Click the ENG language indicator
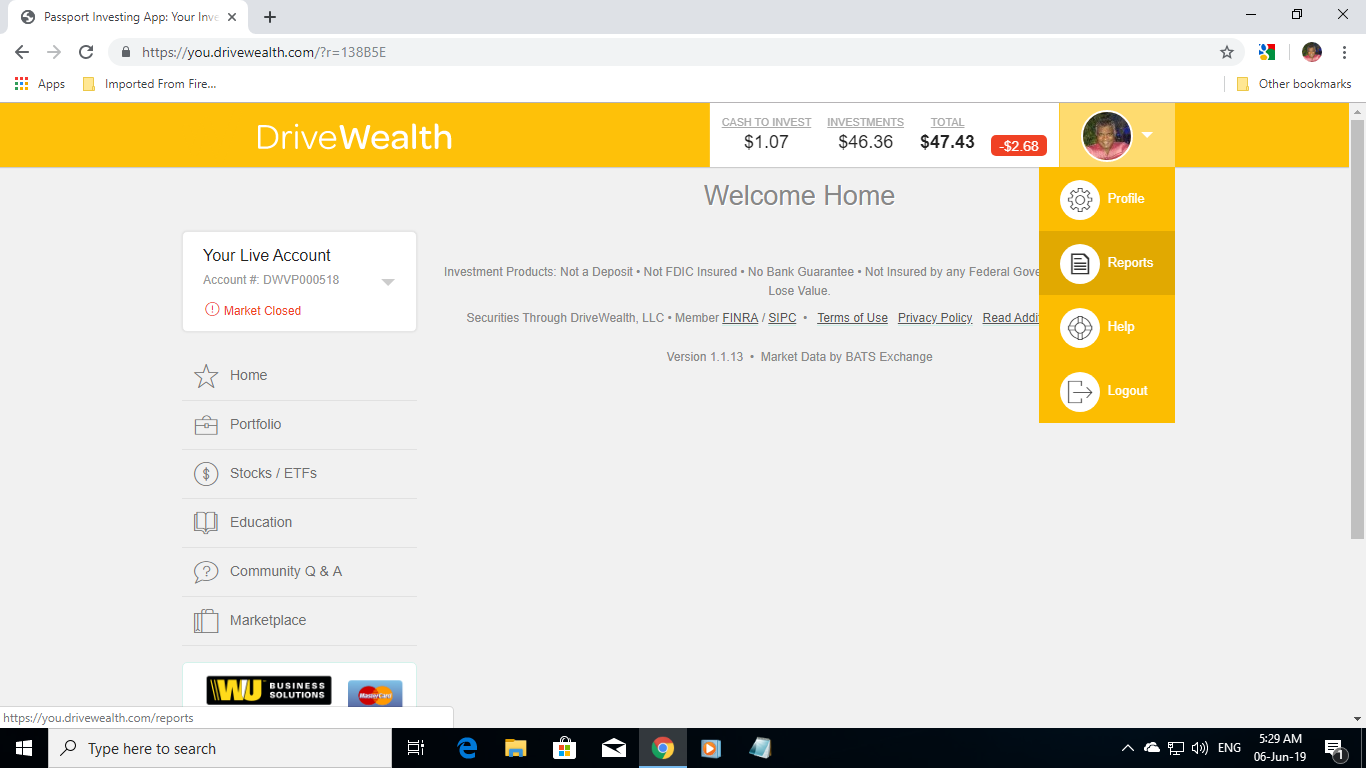 (1229, 748)
